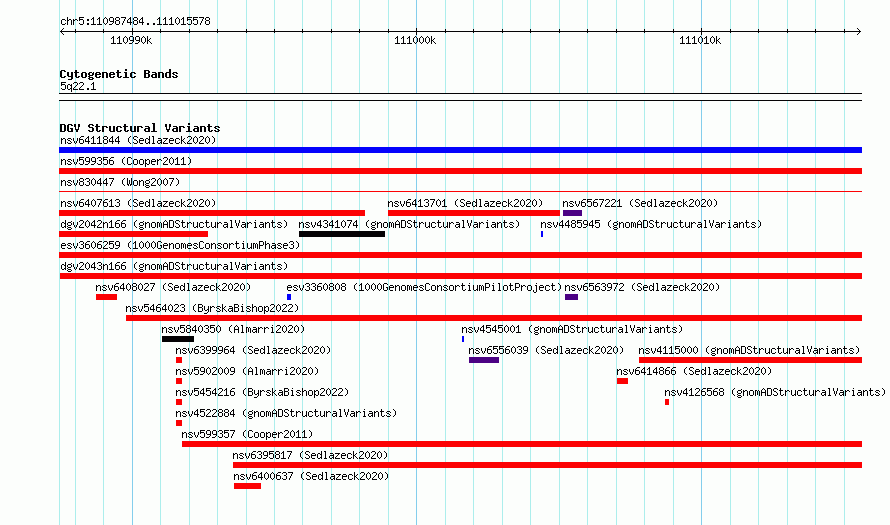Viewport: 890px width, 525px height.
Task: Click the 111000k ruler position label
Action: 415,40
